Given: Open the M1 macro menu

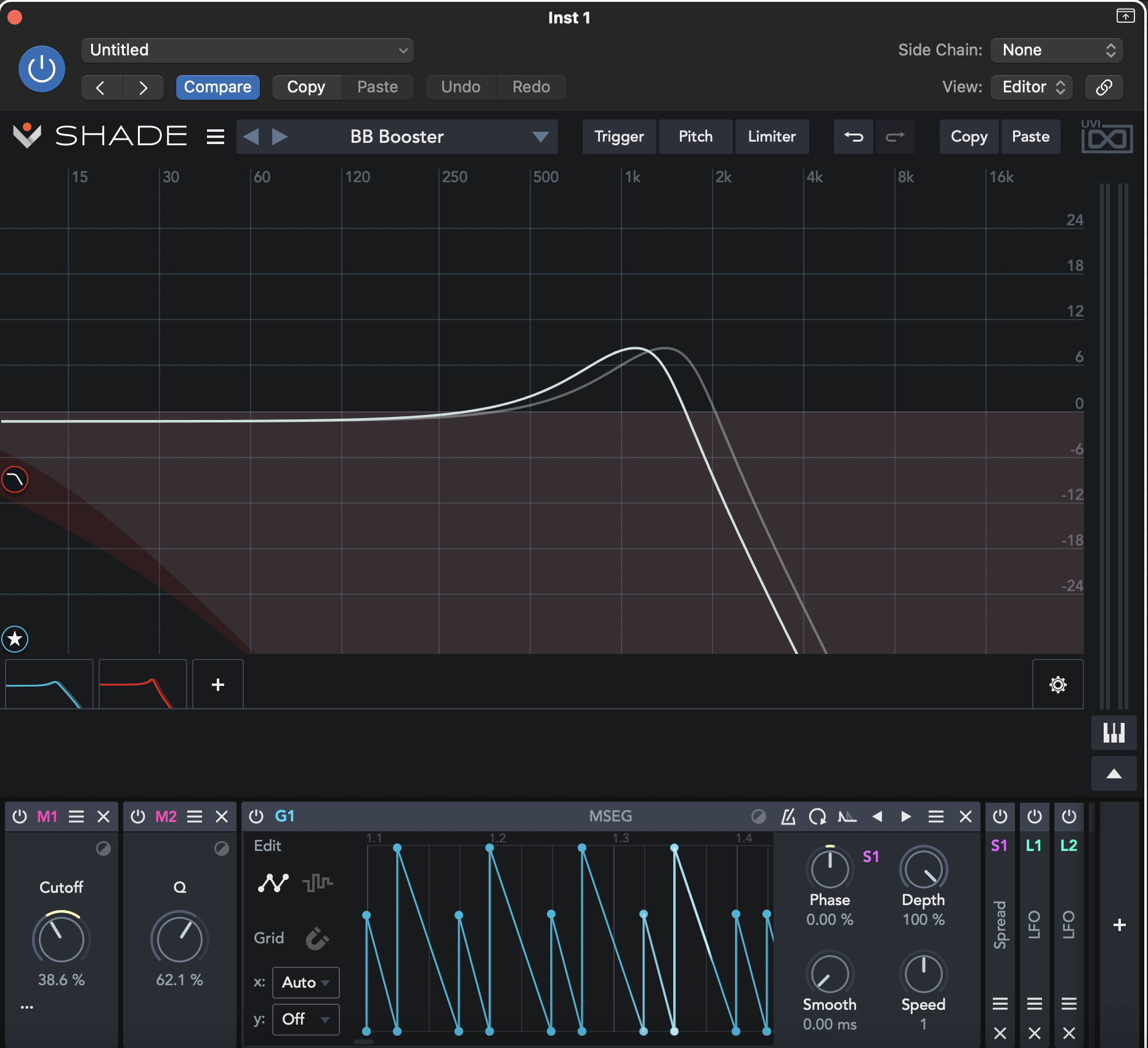Looking at the screenshot, I should click(x=76, y=816).
